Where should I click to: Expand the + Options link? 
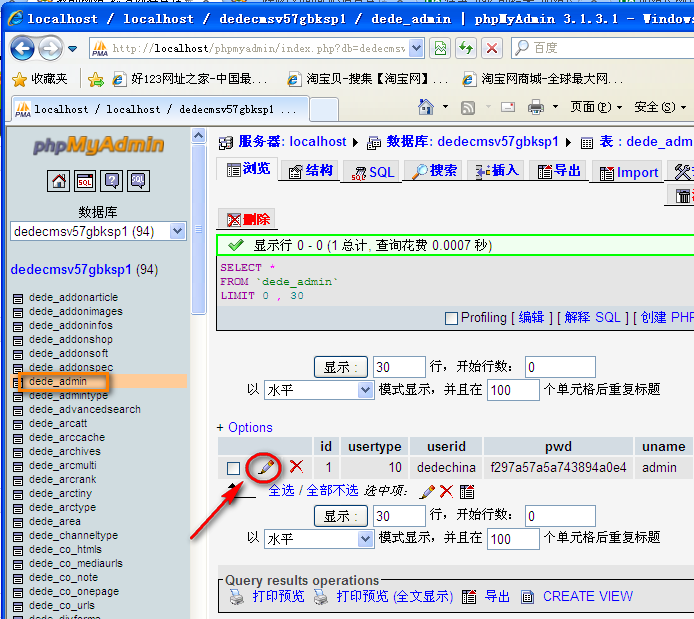[244, 427]
